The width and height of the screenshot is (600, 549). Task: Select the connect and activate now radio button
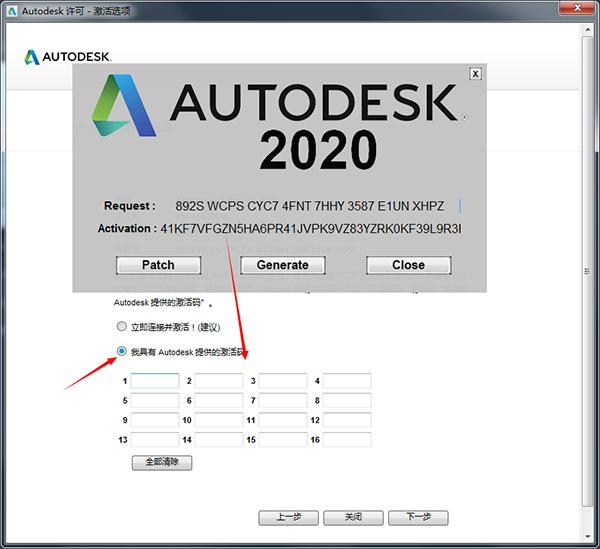(121, 326)
